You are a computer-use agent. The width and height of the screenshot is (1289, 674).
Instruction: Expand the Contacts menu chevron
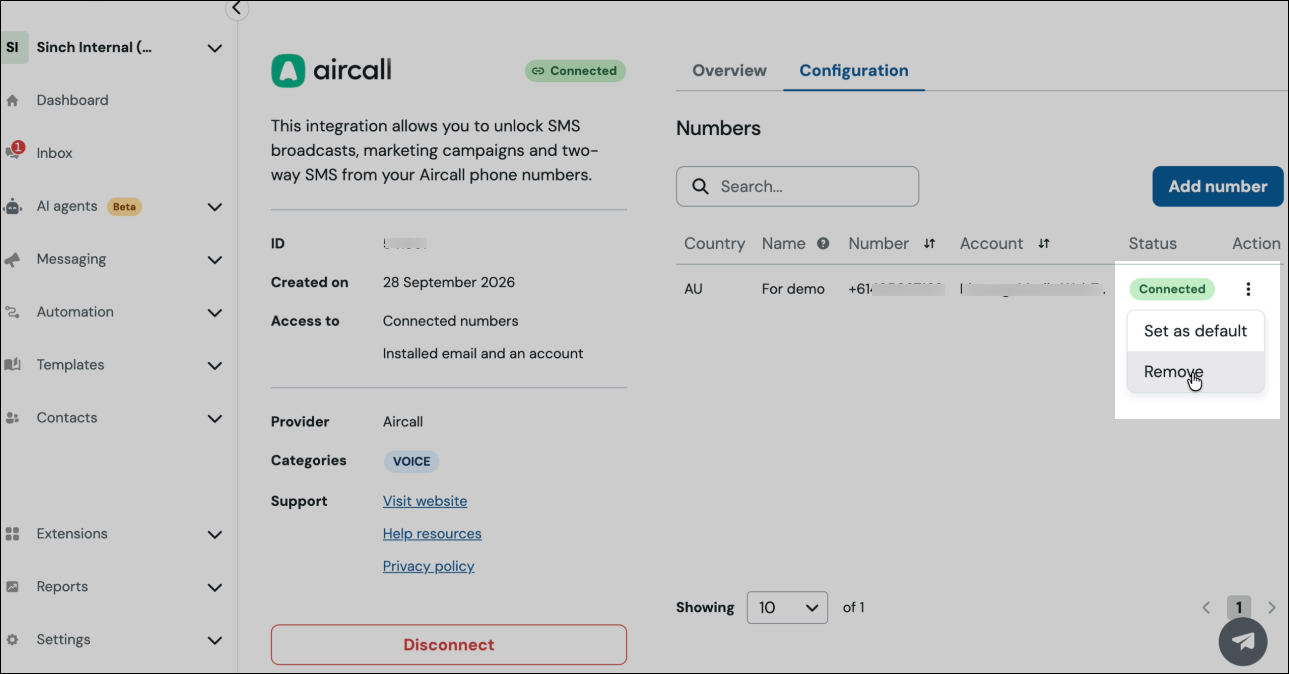[x=214, y=419]
